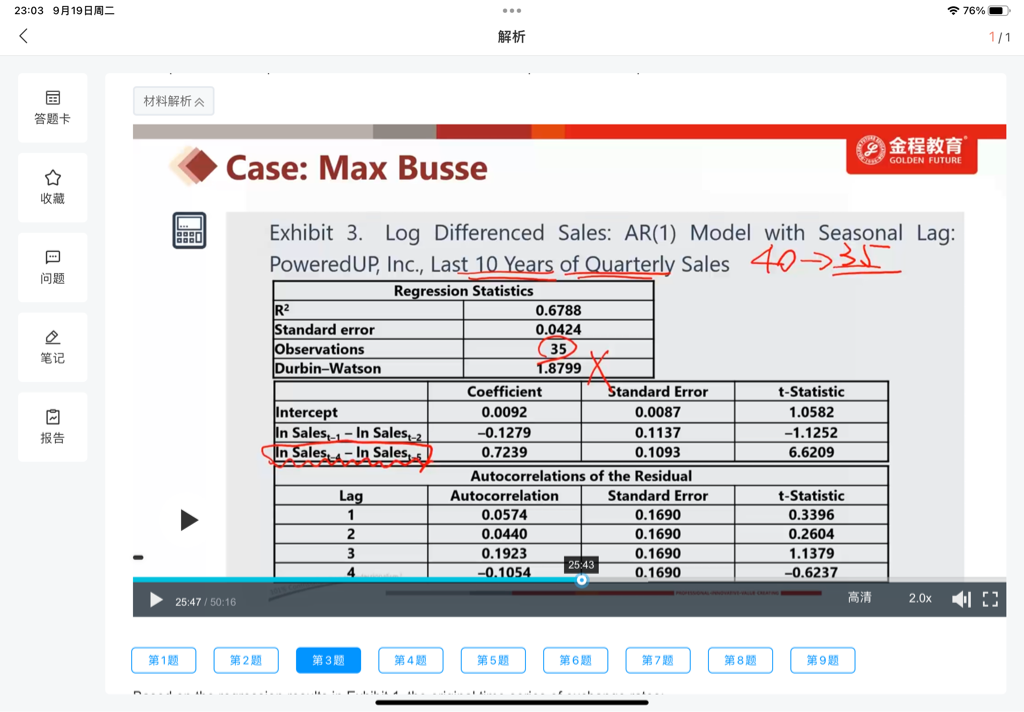Click the video progress slider handle
This screenshot has width=1024, height=712.
(x=582, y=580)
